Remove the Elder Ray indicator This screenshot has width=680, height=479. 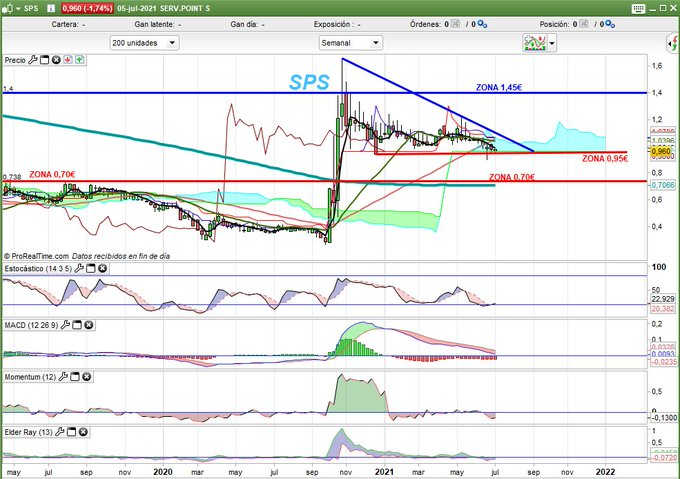(84, 431)
